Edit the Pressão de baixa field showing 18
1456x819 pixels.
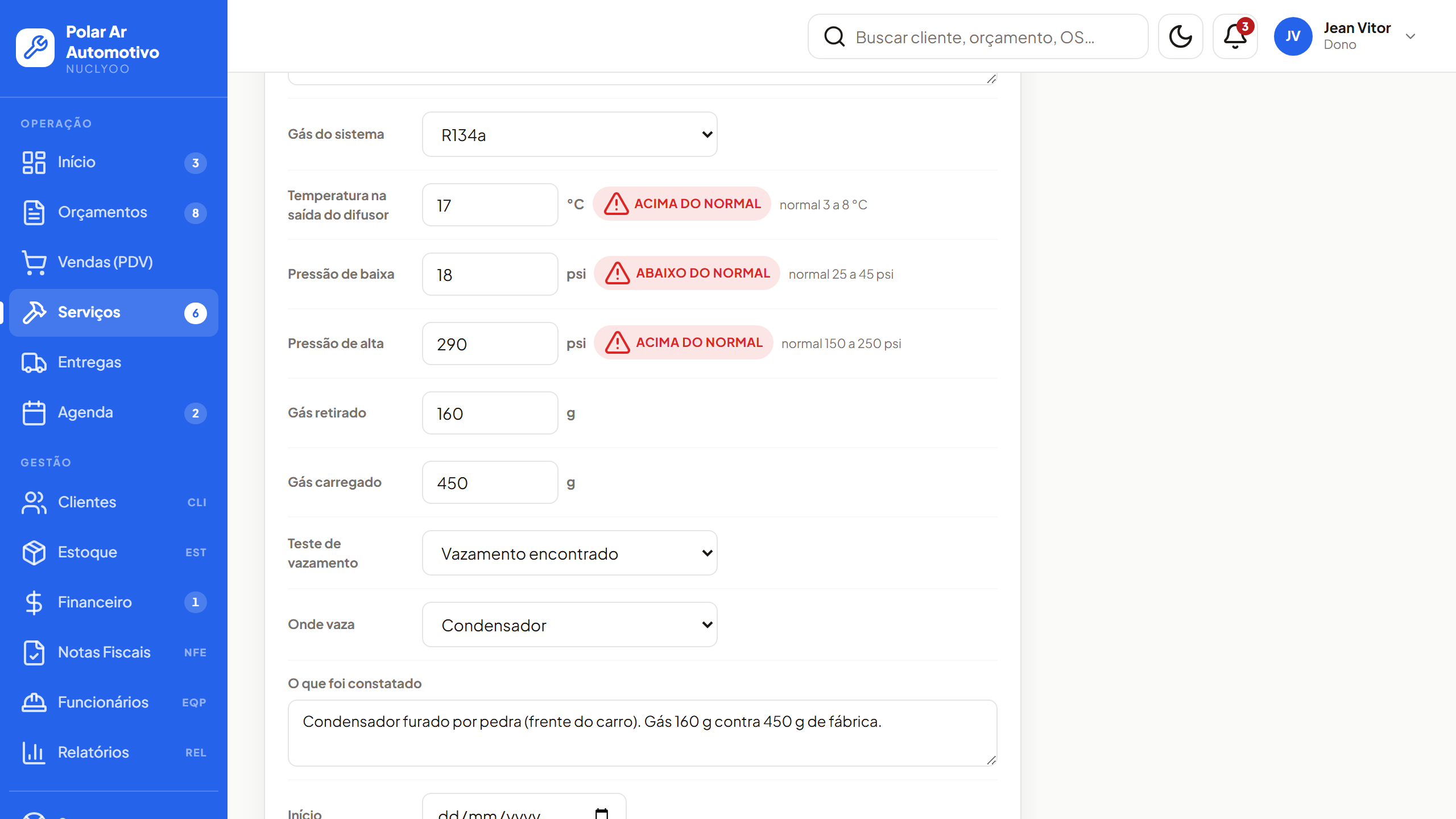pos(490,275)
